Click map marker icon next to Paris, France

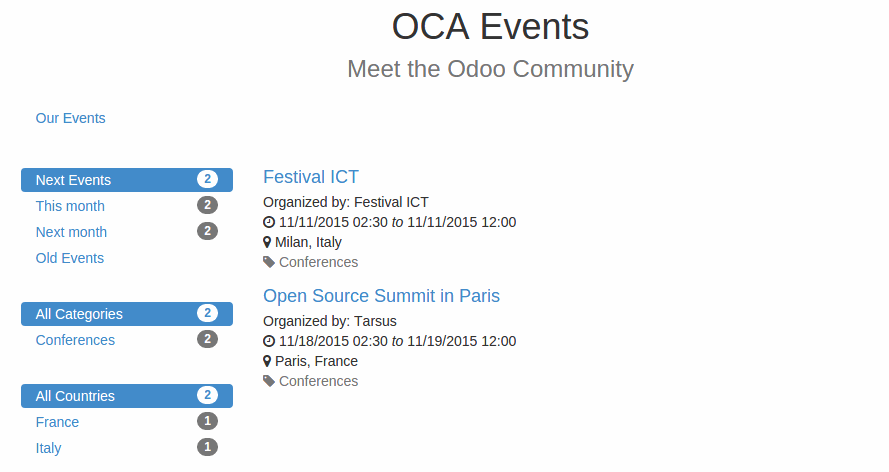coord(268,361)
